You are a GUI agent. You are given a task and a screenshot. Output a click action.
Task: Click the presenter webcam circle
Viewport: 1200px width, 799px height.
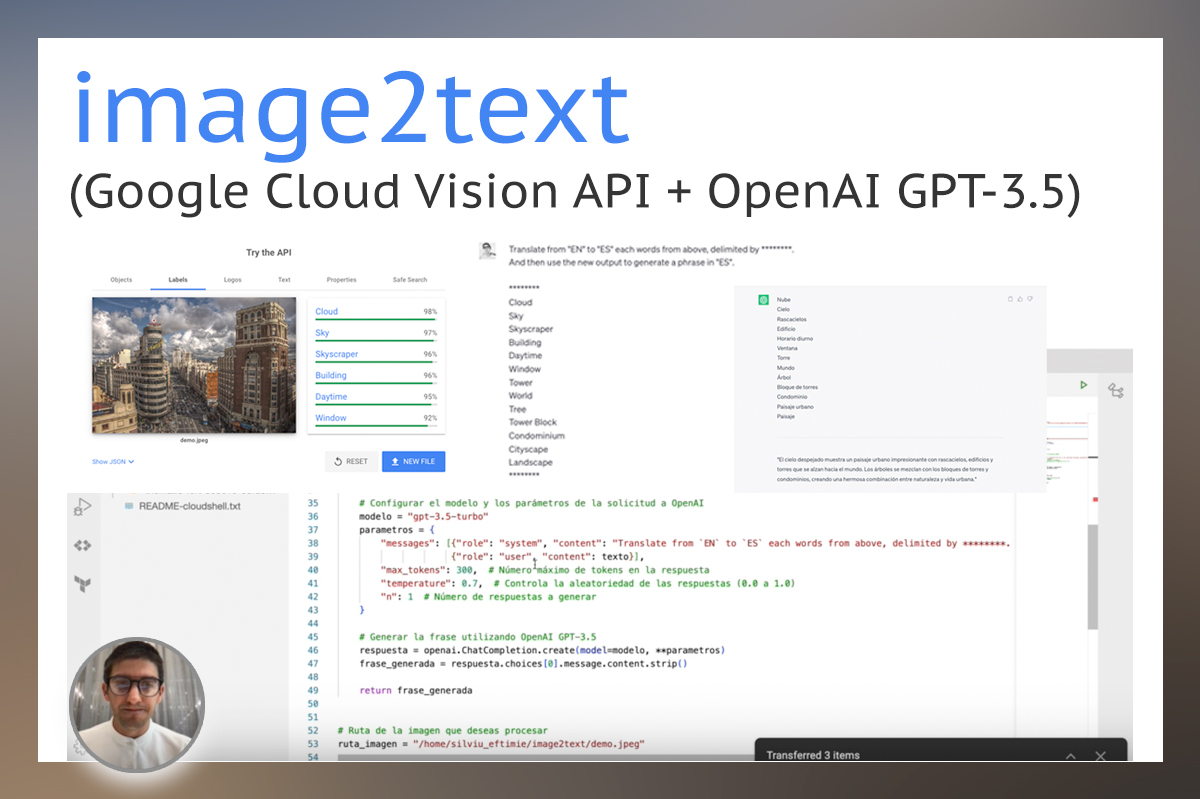click(x=137, y=703)
